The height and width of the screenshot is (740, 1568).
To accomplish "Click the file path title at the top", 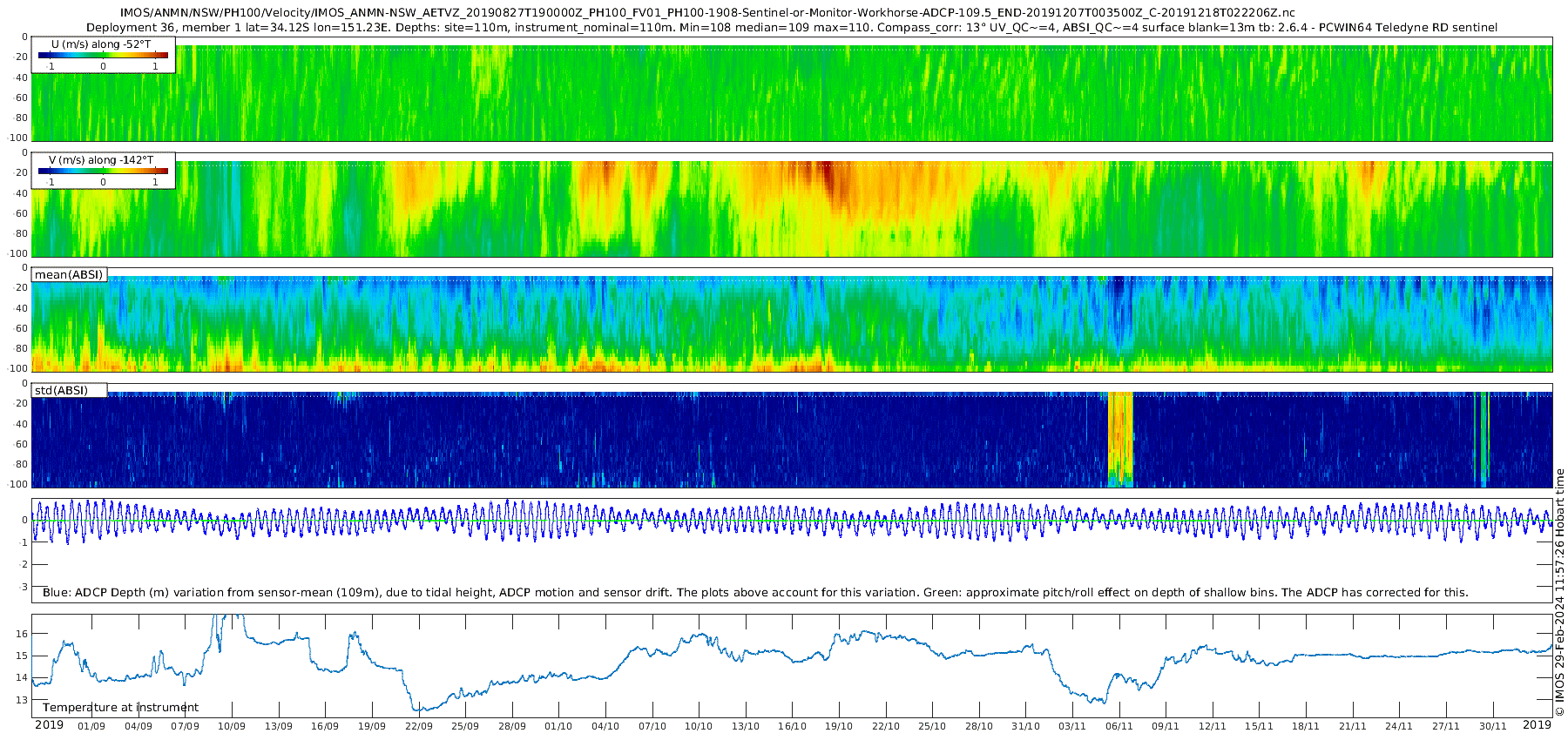I will (706, 12).
